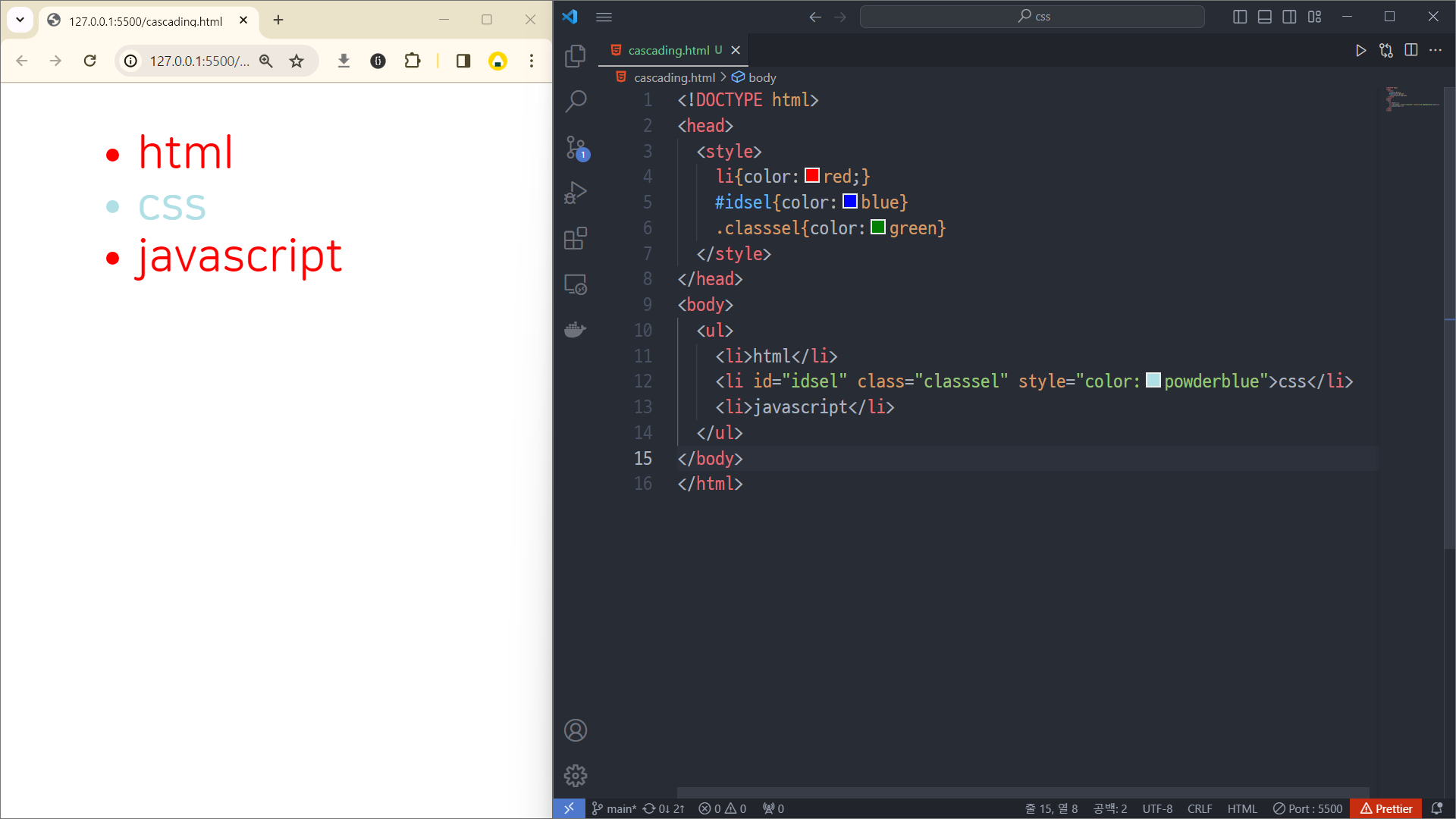Open Chrome tab search dropdown arrow

click(x=20, y=20)
